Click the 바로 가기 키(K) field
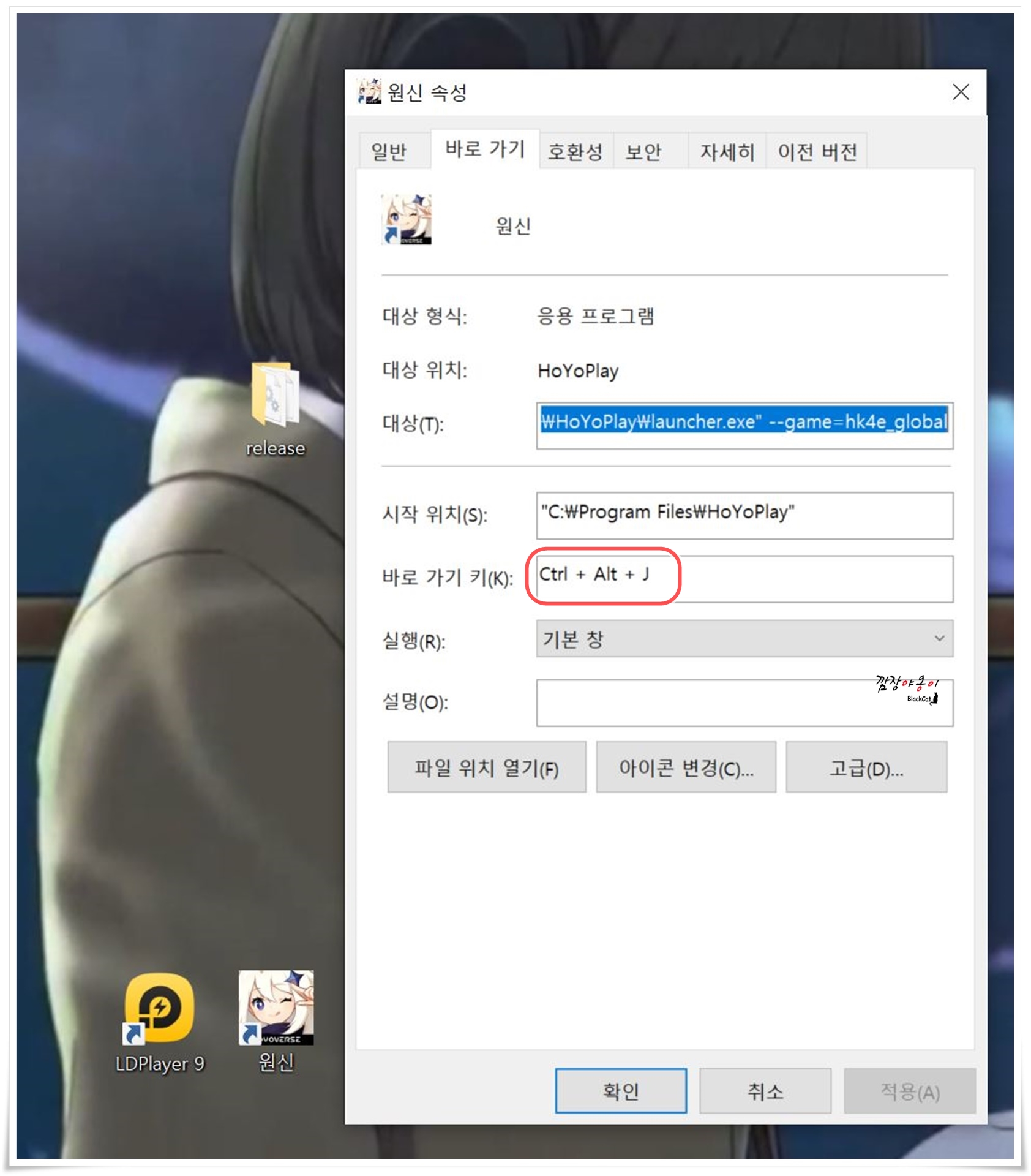The height and width of the screenshot is (1176, 1031). click(x=744, y=579)
